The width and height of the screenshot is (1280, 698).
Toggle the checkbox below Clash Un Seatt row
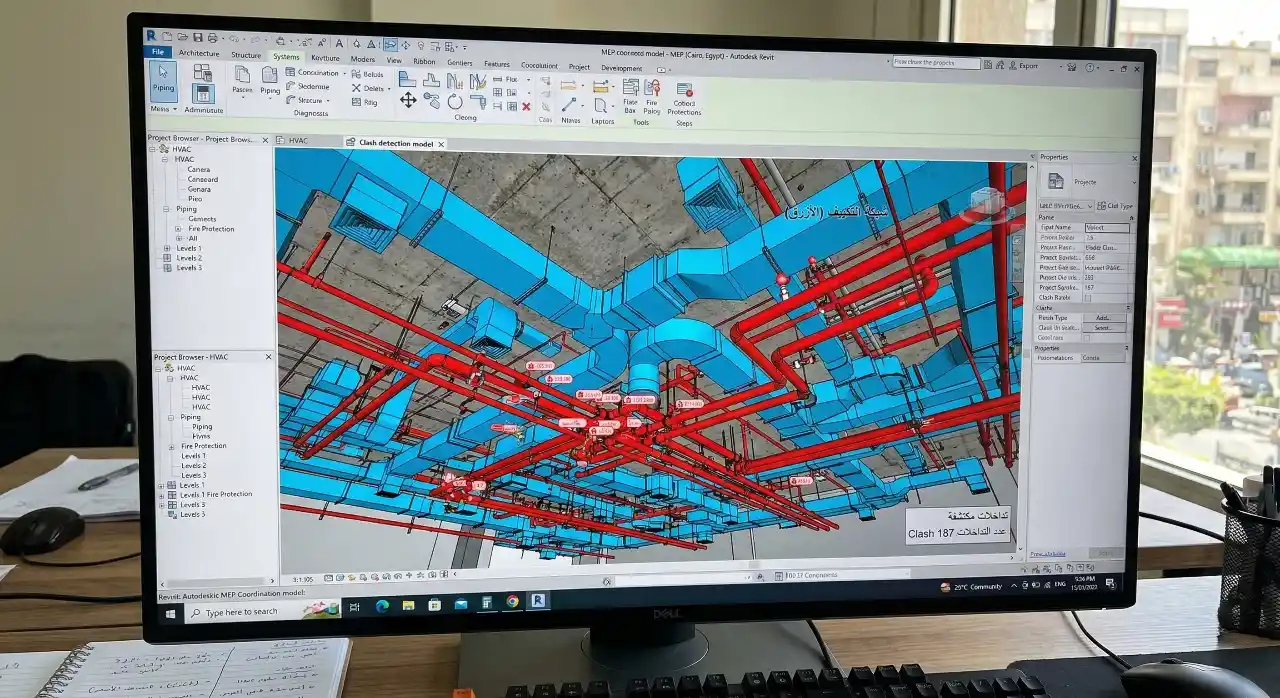pyautogui.click(x=1088, y=338)
